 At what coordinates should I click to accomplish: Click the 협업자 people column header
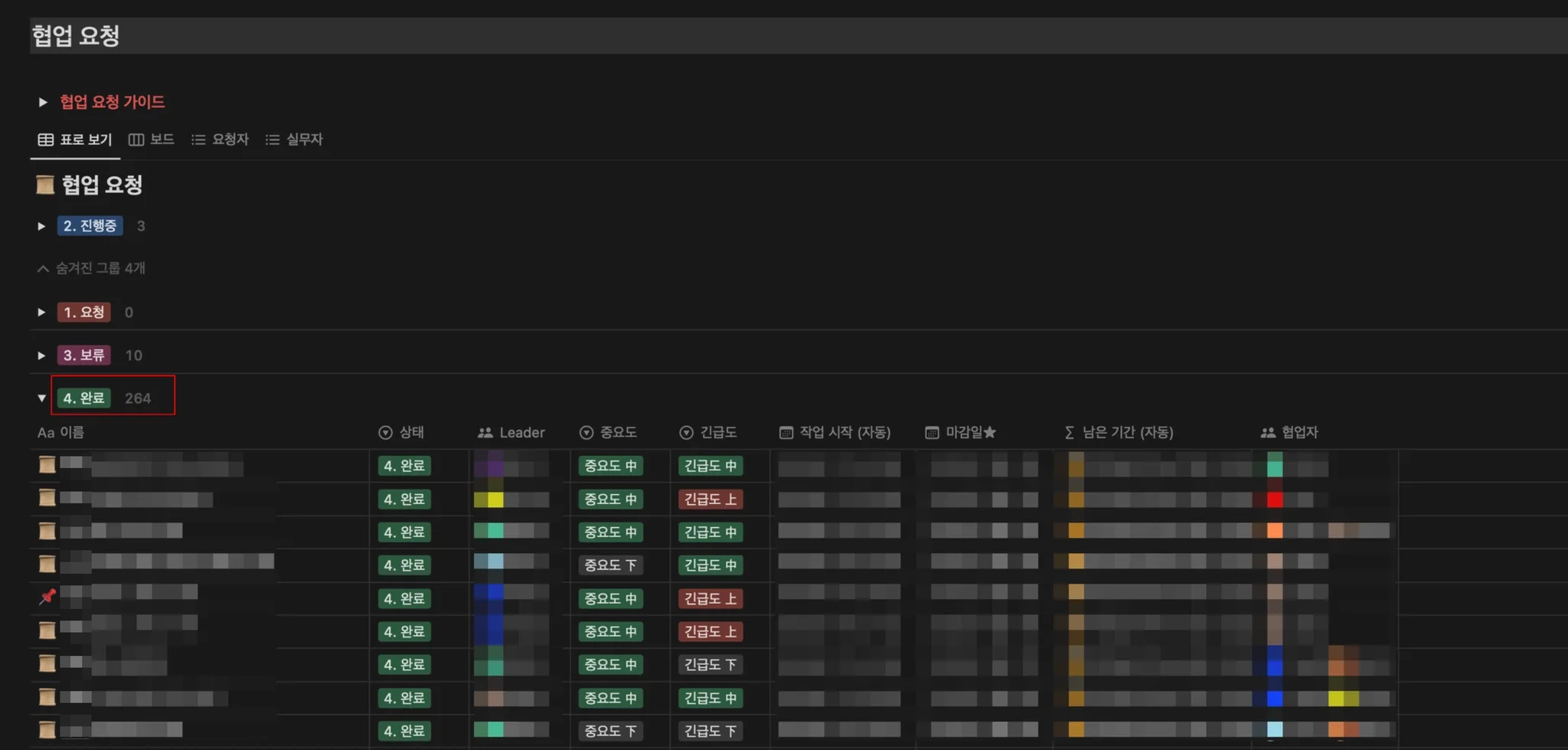1289,433
